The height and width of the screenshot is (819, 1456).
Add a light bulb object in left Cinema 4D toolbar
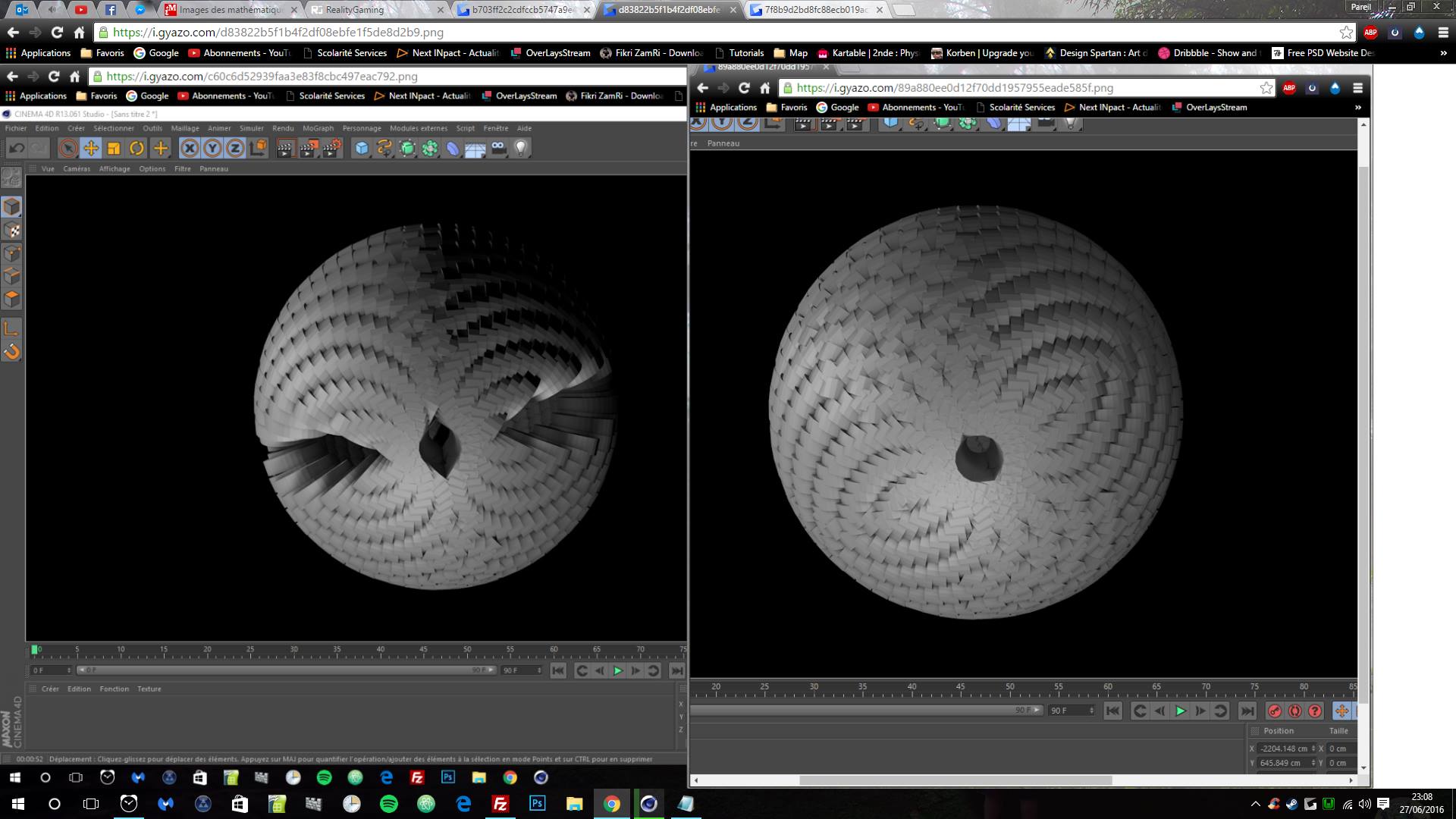(521, 148)
